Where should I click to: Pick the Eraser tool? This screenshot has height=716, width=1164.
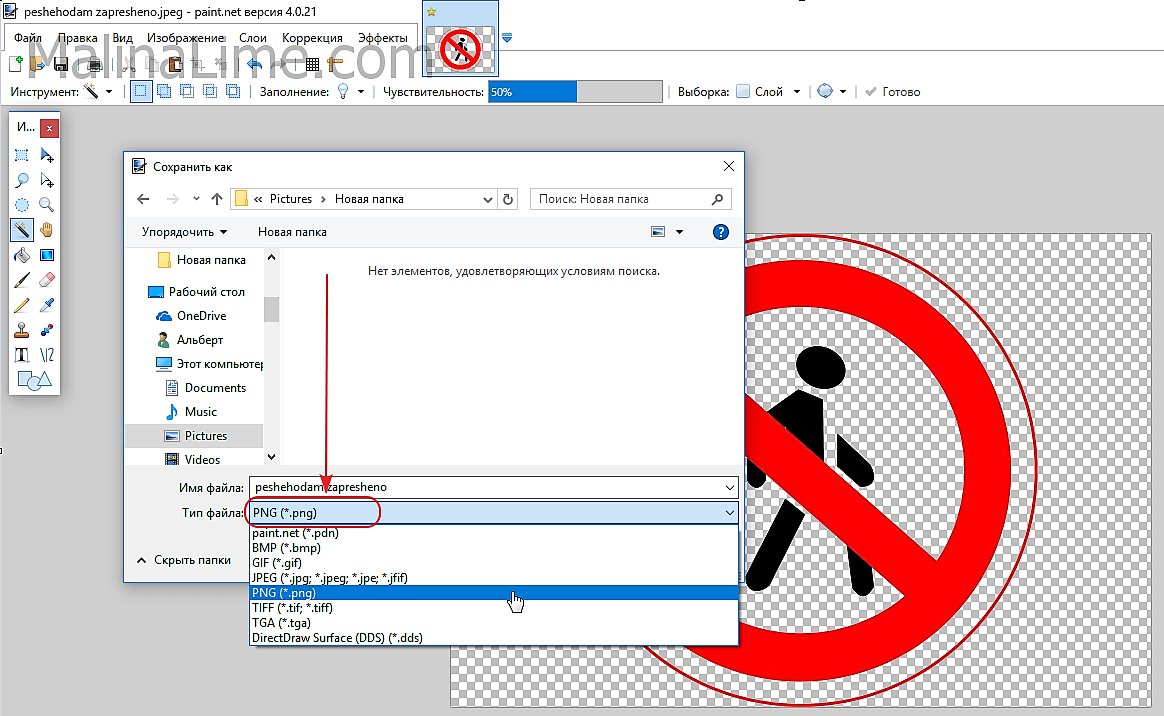(x=46, y=280)
